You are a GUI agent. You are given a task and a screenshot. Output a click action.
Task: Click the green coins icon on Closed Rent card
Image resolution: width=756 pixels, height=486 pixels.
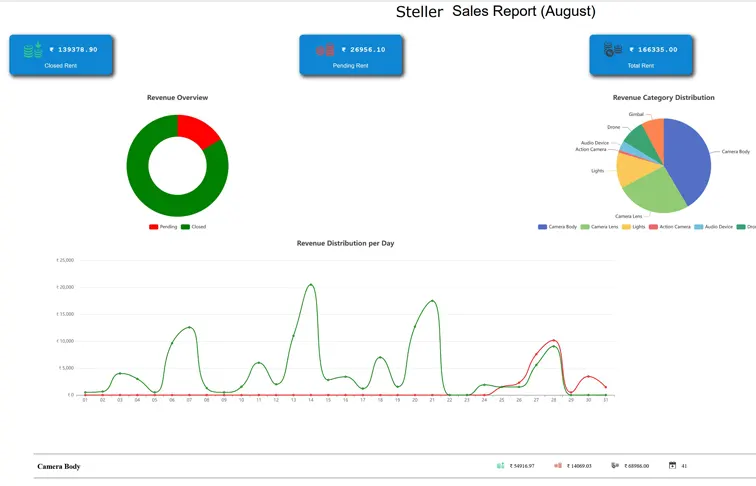33,49
